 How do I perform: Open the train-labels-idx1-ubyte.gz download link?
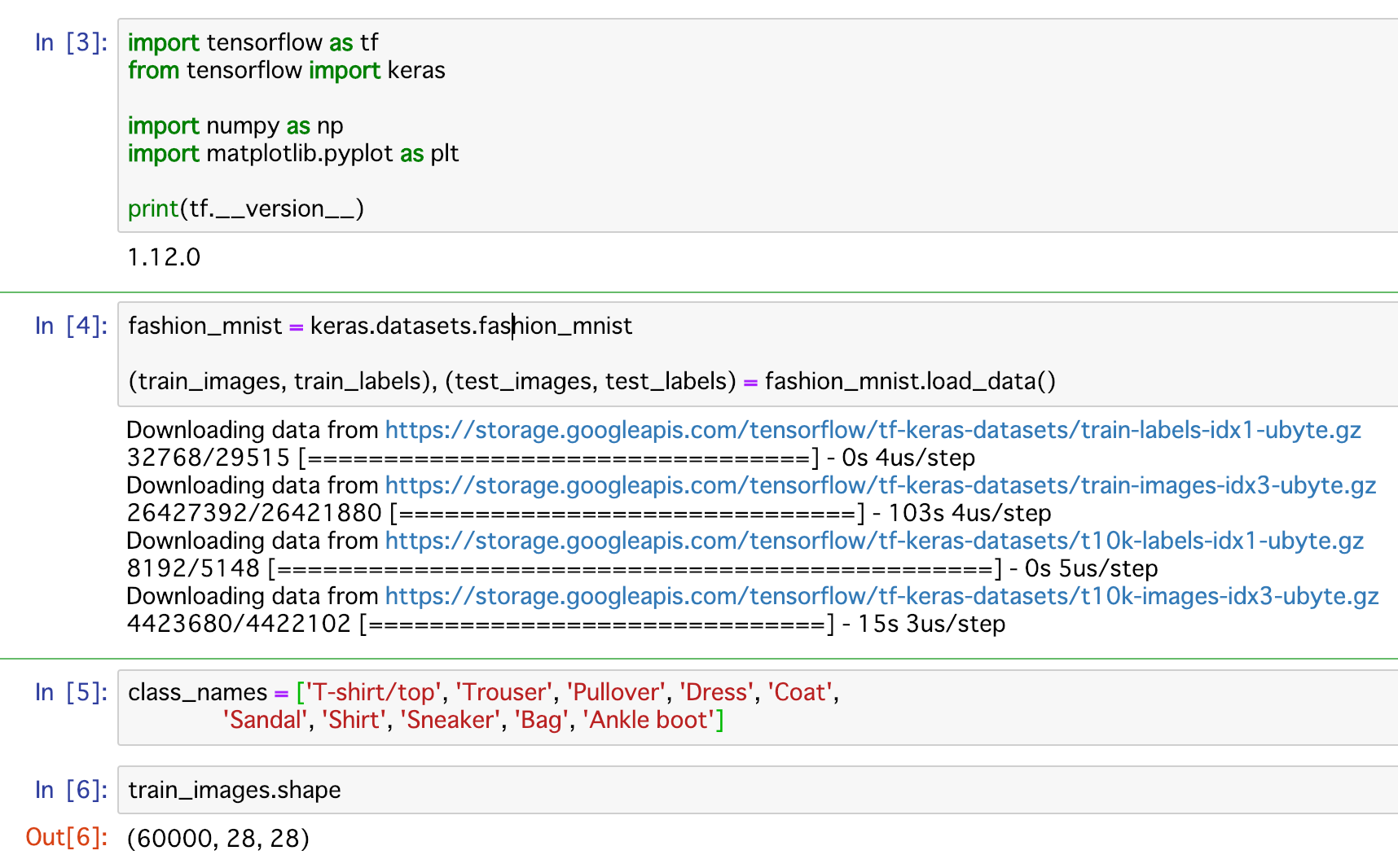click(873, 430)
